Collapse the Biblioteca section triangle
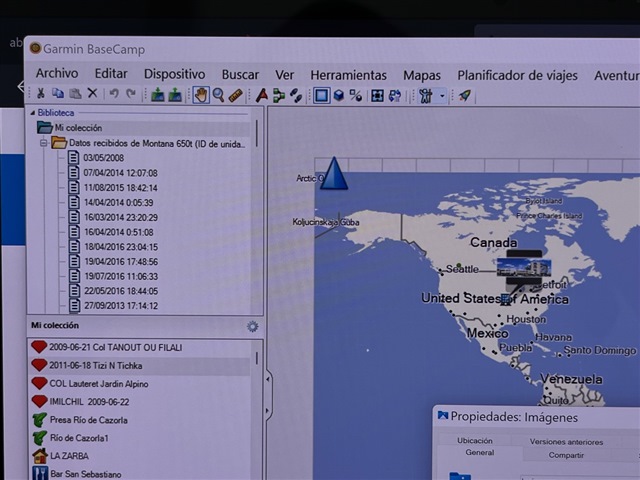This screenshot has width=640, height=480. click(x=33, y=113)
